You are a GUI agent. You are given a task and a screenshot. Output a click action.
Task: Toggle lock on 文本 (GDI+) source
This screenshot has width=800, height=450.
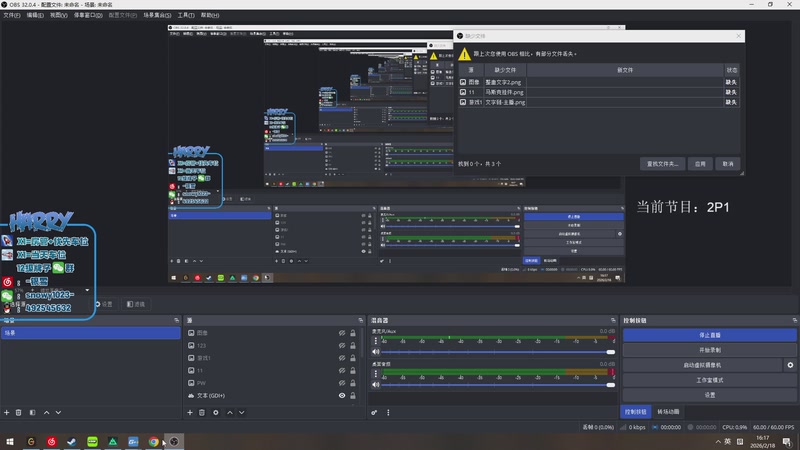click(x=353, y=395)
